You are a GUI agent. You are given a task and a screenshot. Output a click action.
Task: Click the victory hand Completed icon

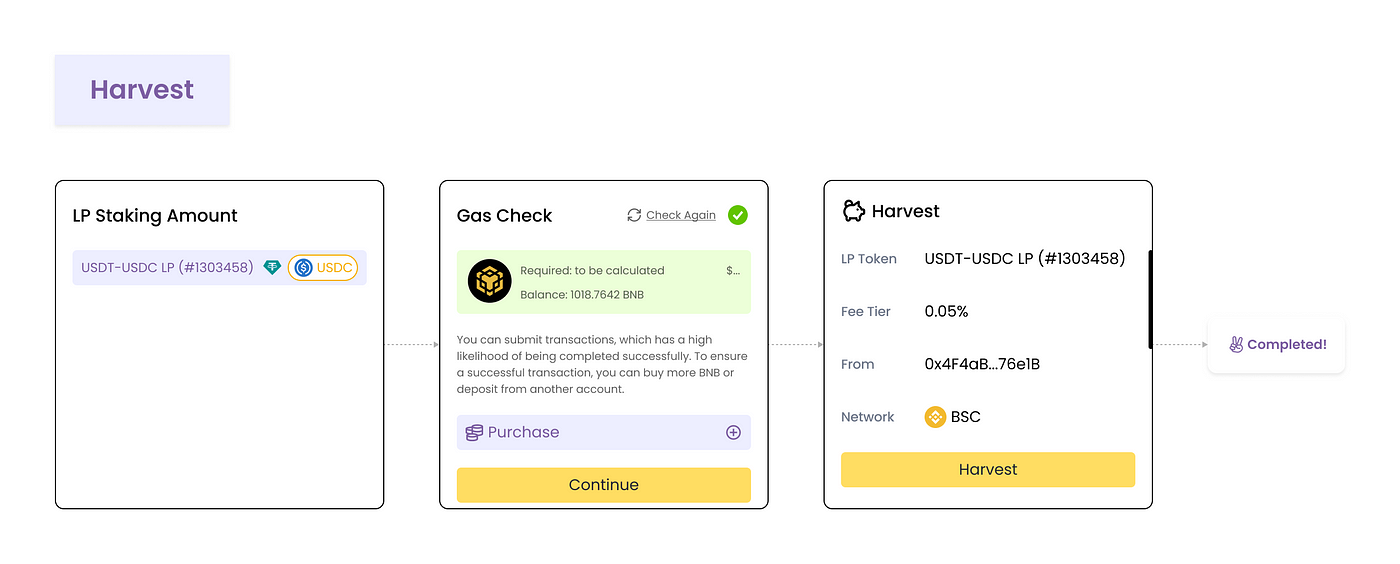coord(1236,345)
